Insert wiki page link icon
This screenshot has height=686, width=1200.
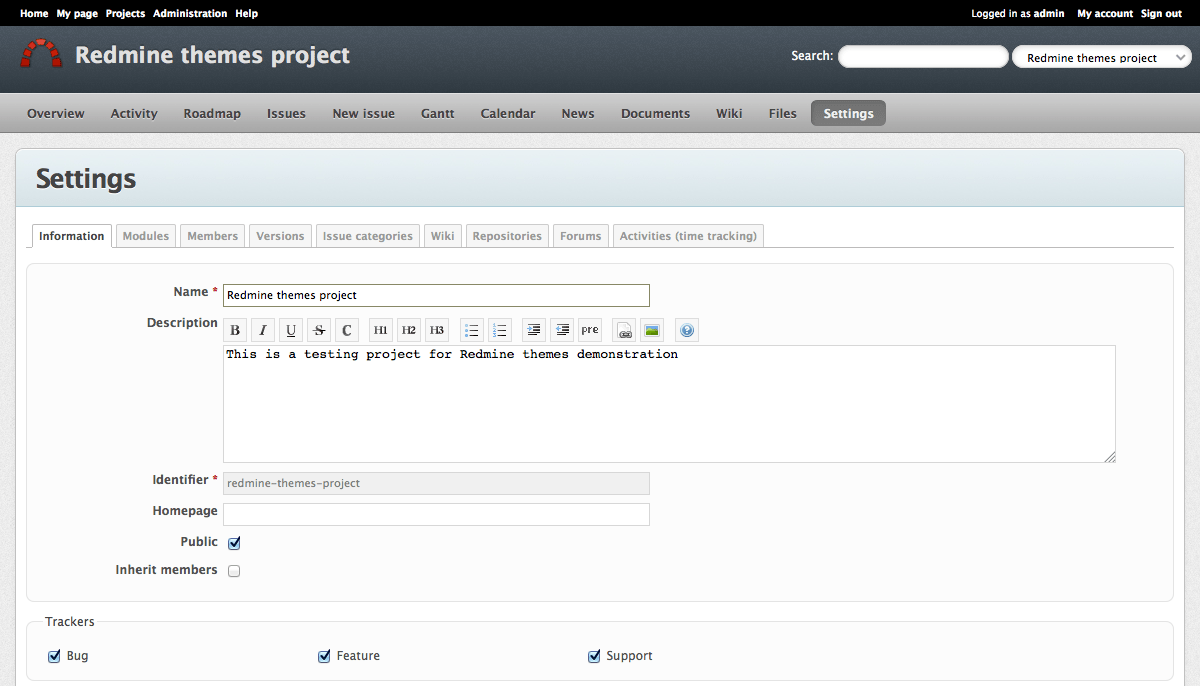click(624, 330)
